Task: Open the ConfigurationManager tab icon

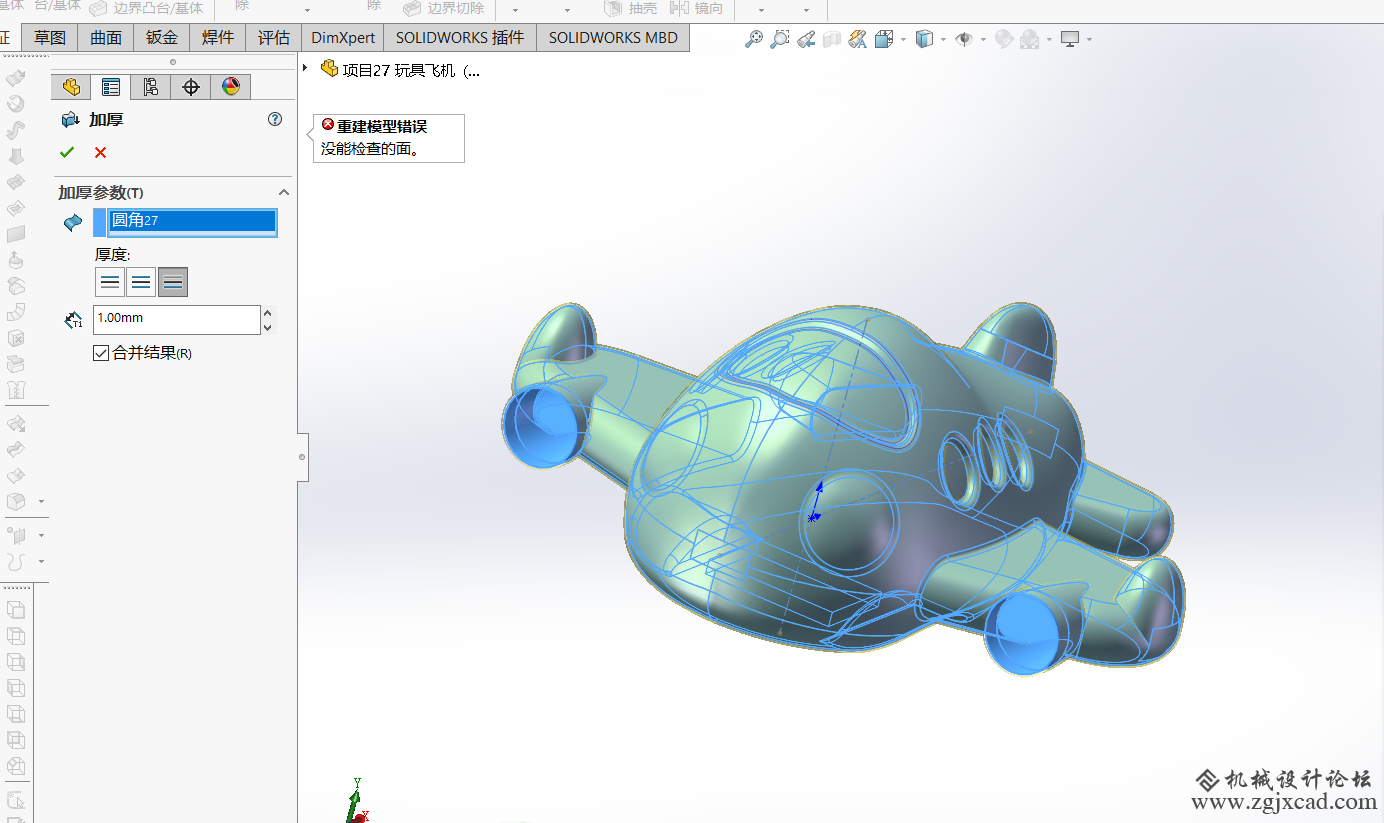Action: [x=151, y=87]
